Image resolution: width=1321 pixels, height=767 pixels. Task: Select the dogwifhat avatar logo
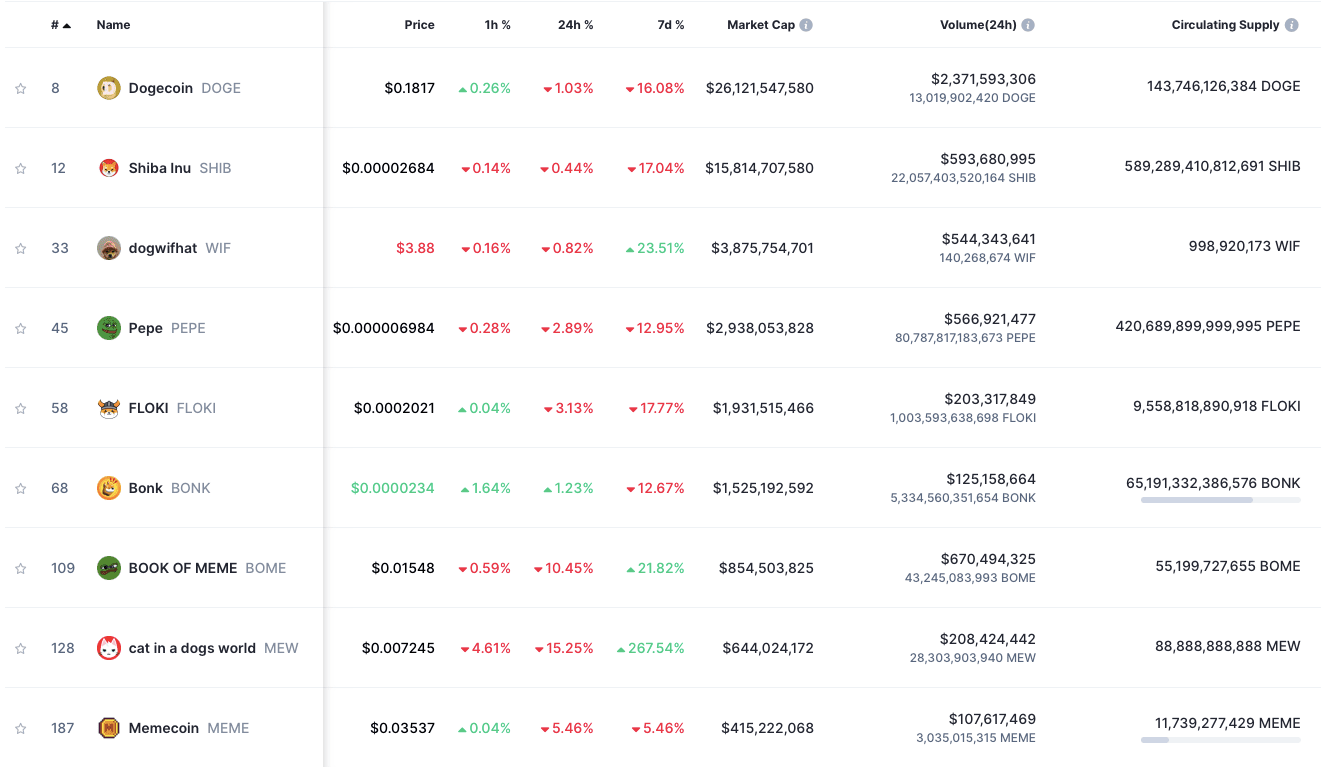[109, 248]
